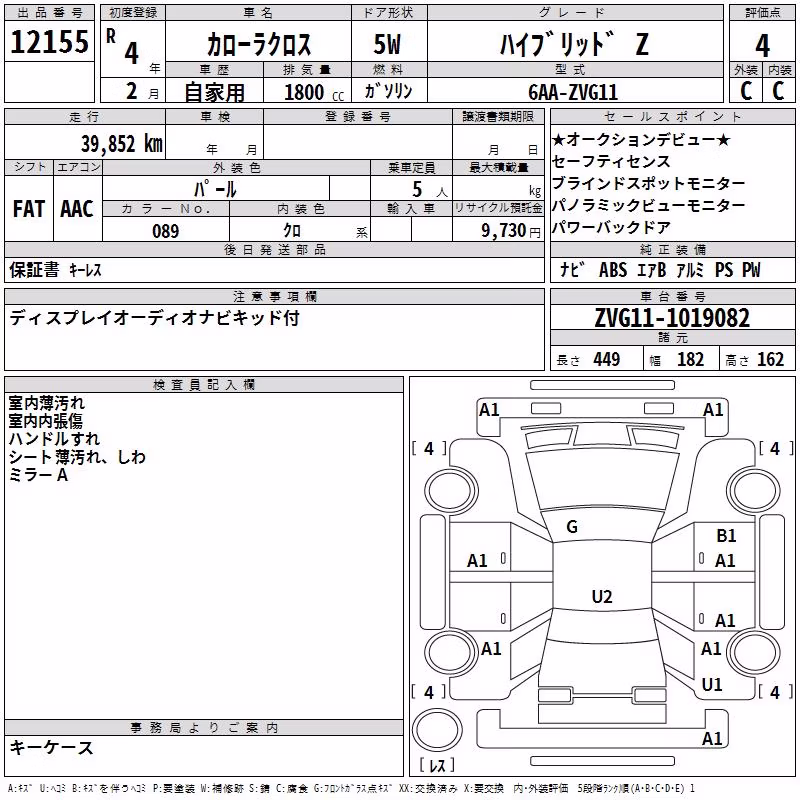Select inspector note 室内内張傷

pyautogui.click(x=45, y=421)
